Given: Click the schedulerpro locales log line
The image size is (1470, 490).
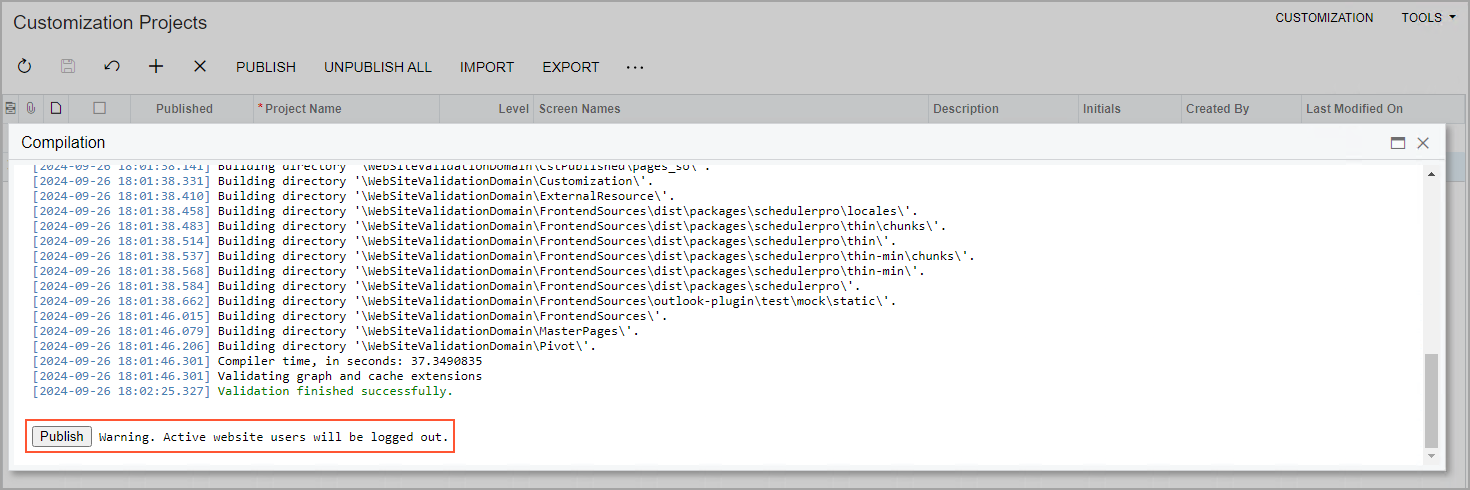Looking at the screenshot, I should (567, 211).
